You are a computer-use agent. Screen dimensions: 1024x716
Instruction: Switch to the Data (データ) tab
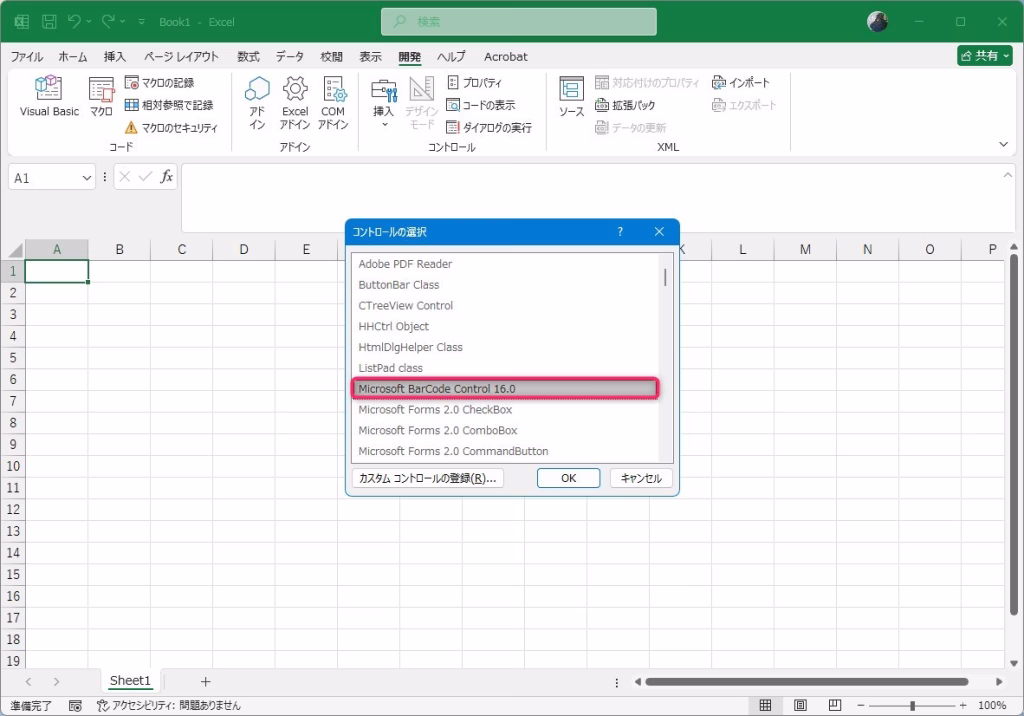coord(289,57)
